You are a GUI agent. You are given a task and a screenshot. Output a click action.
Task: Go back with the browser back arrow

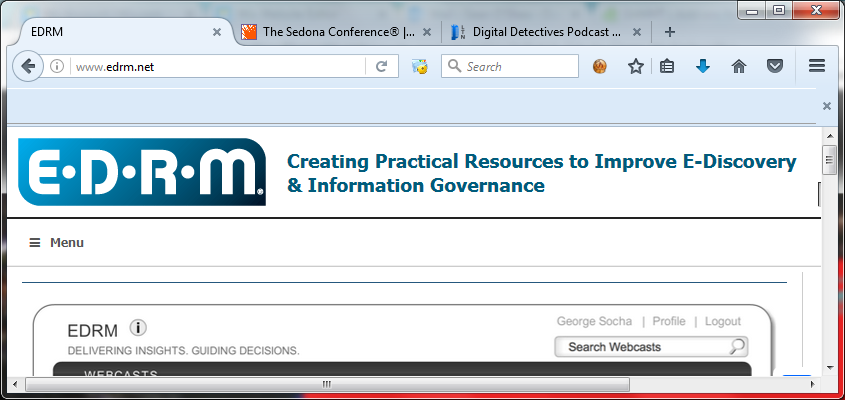click(27, 66)
